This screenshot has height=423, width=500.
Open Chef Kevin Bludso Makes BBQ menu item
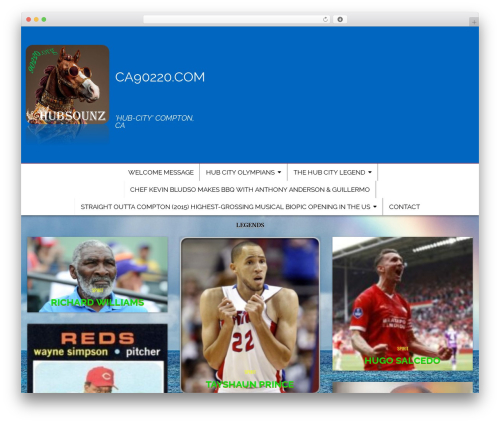point(250,190)
